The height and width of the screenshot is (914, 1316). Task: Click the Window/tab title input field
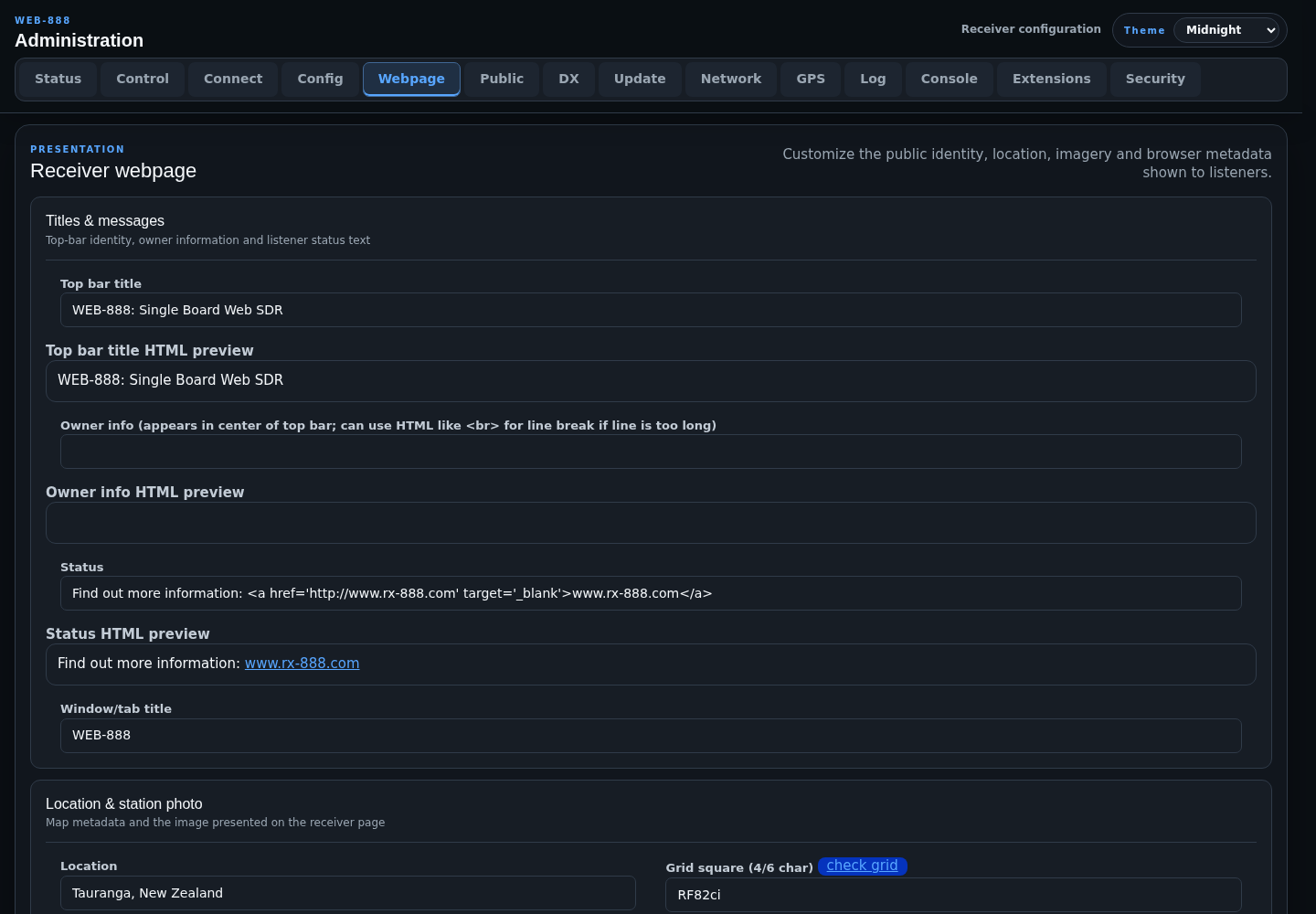pyautogui.click(x=651, y=736)
